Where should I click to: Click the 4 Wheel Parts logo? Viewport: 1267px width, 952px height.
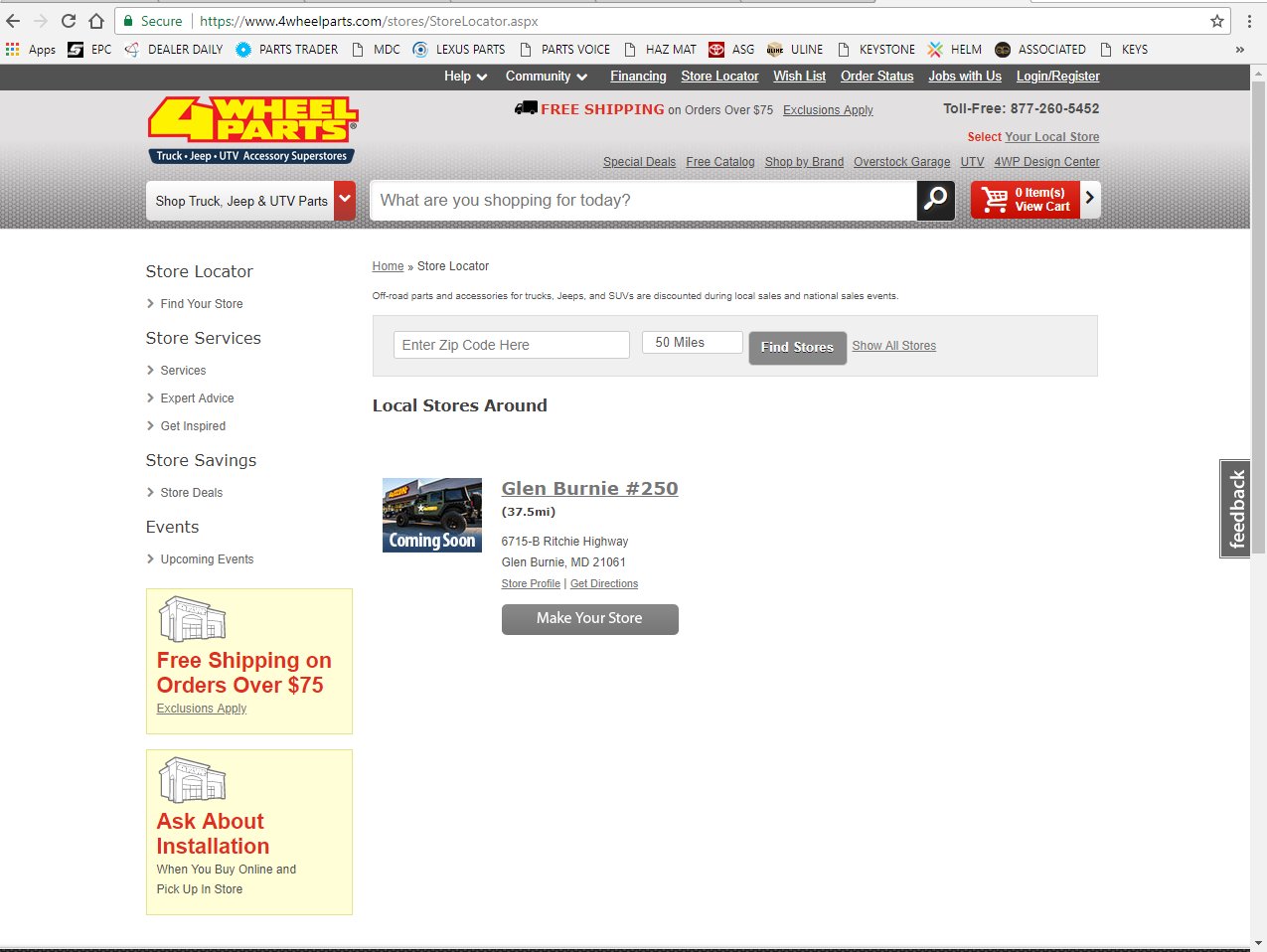point(252,129)
